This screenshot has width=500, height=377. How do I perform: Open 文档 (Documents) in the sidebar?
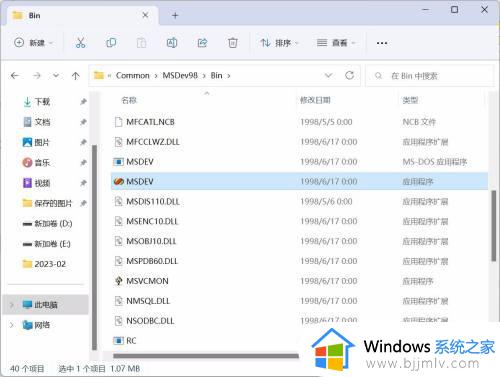42,122
